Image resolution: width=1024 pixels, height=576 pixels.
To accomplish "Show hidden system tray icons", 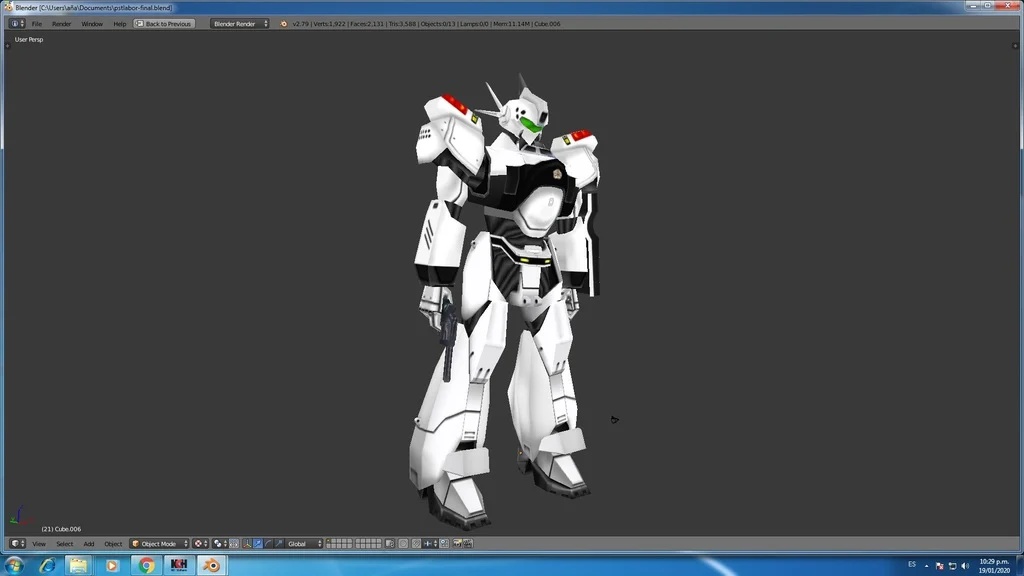I will (x=926, y=566).
